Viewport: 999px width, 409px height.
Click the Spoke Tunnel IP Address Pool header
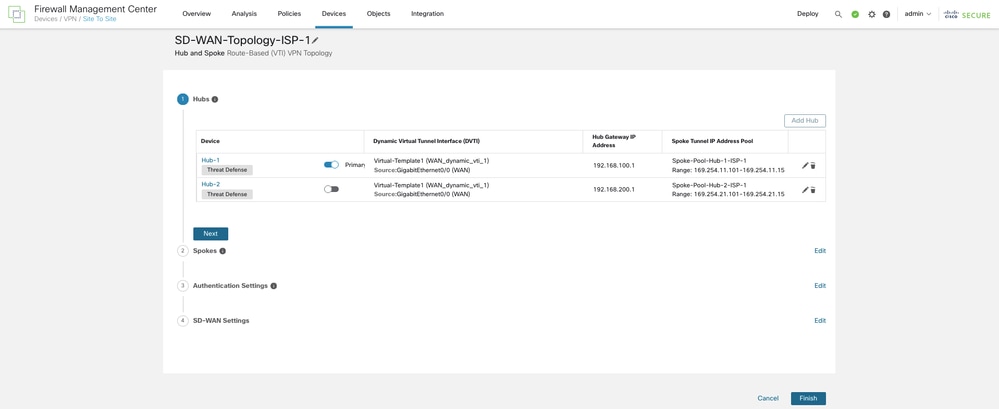[x=712, y=141]
